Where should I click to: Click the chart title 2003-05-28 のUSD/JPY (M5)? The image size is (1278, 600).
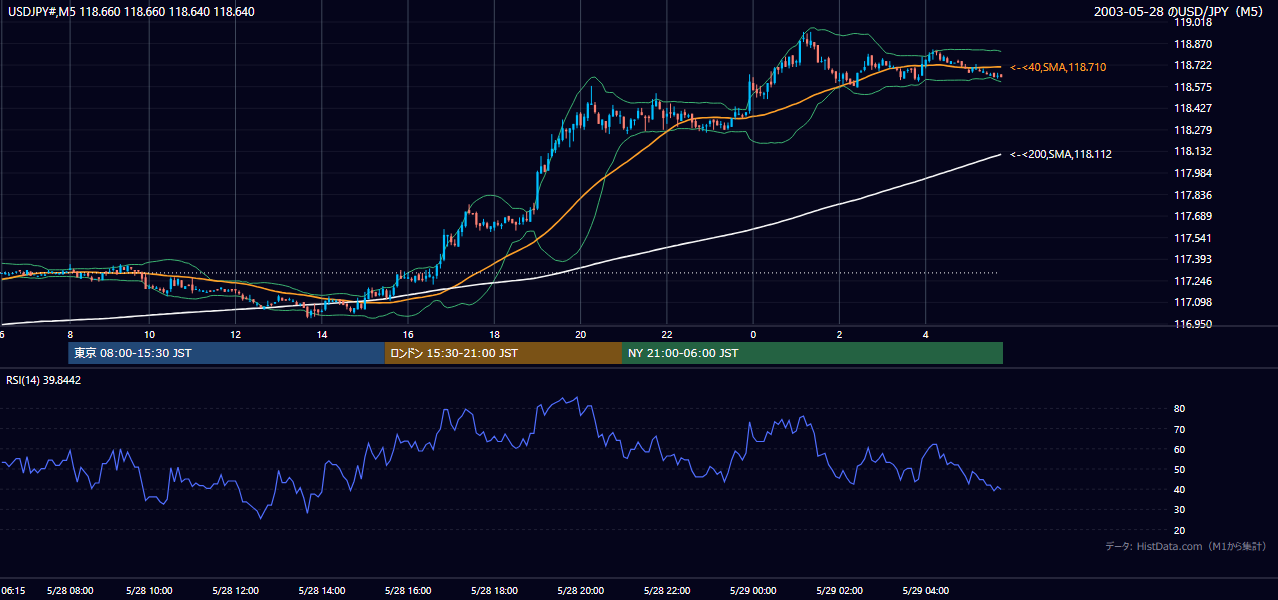pyautogui.click(x=1179, y=12)
